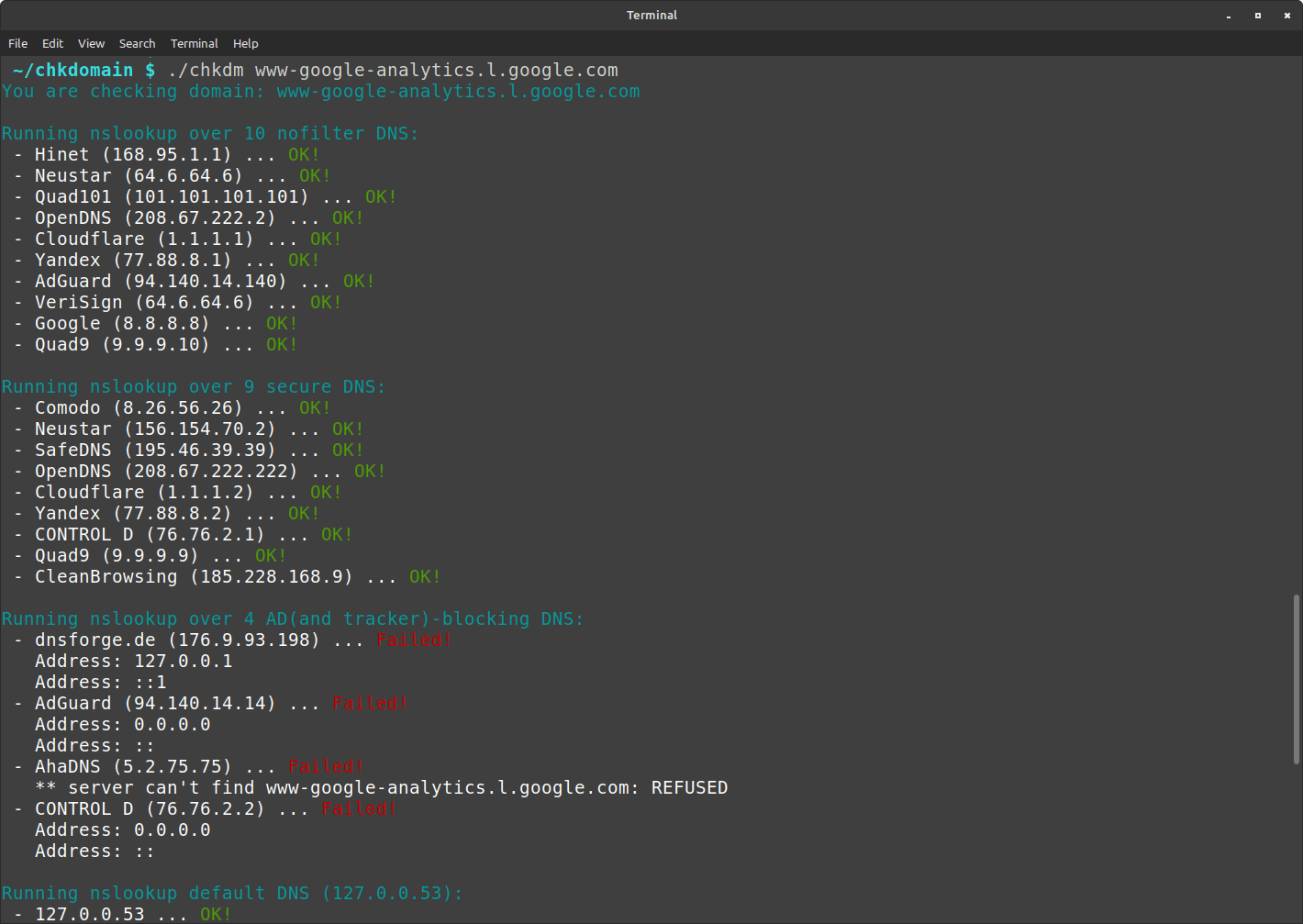Click the typed ./chkdm command line
Viewport: 1303px width, 924px height.
393,70
